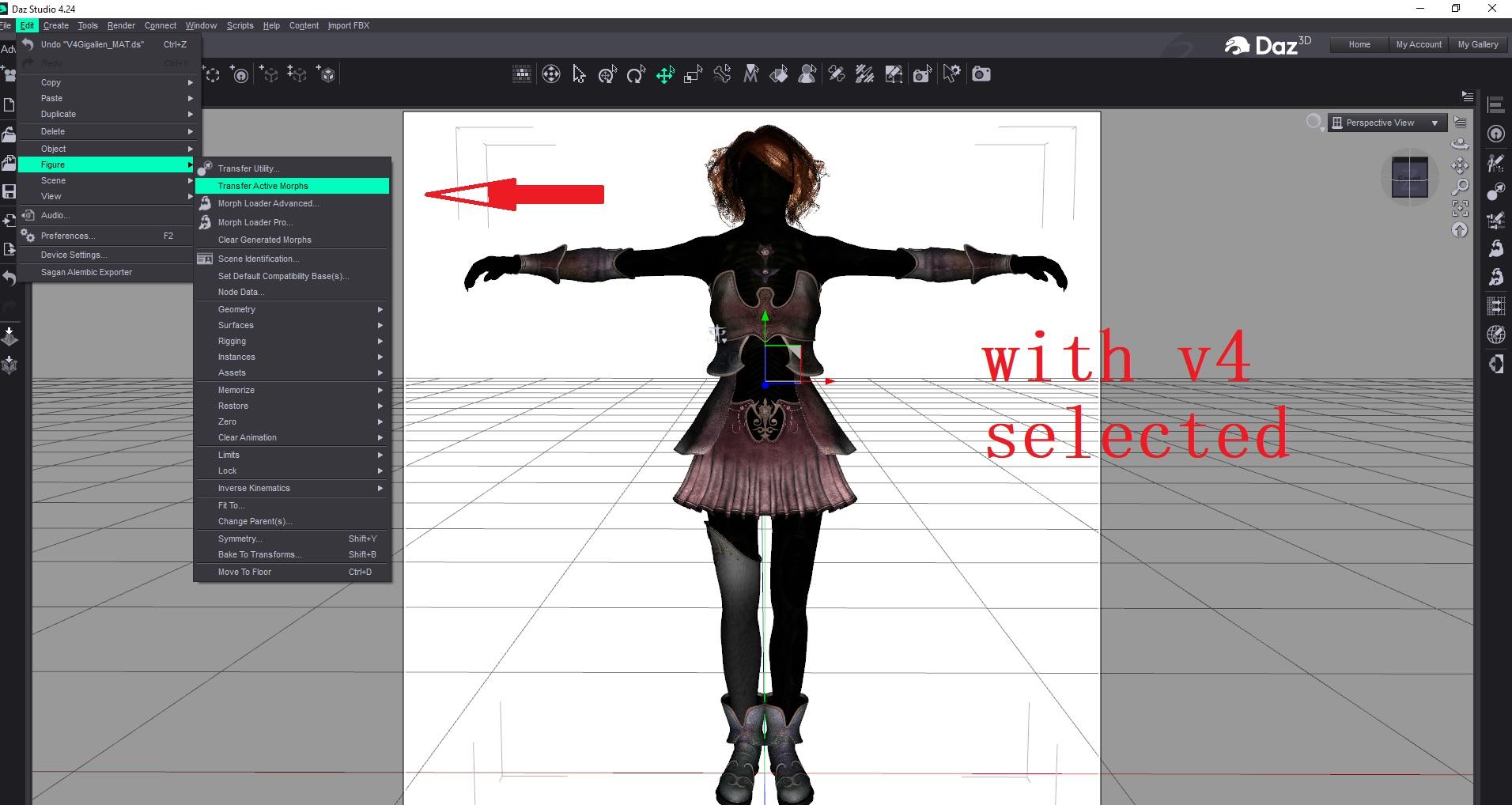Screen dimensions: 1512x805
Task: Click the viewport pan control
Action: coord(1460,165)
